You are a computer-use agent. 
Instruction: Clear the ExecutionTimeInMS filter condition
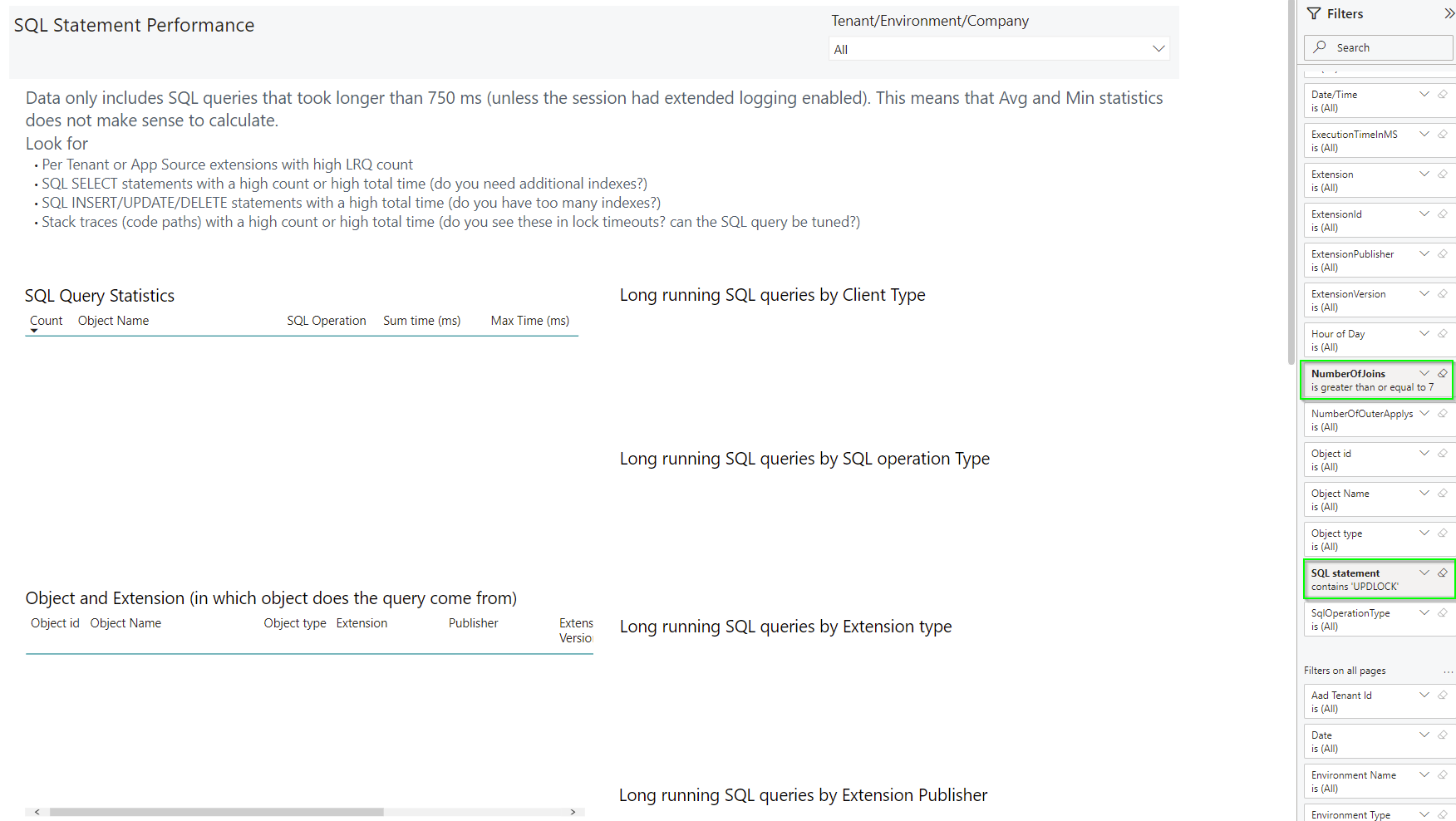point(1443,134)
